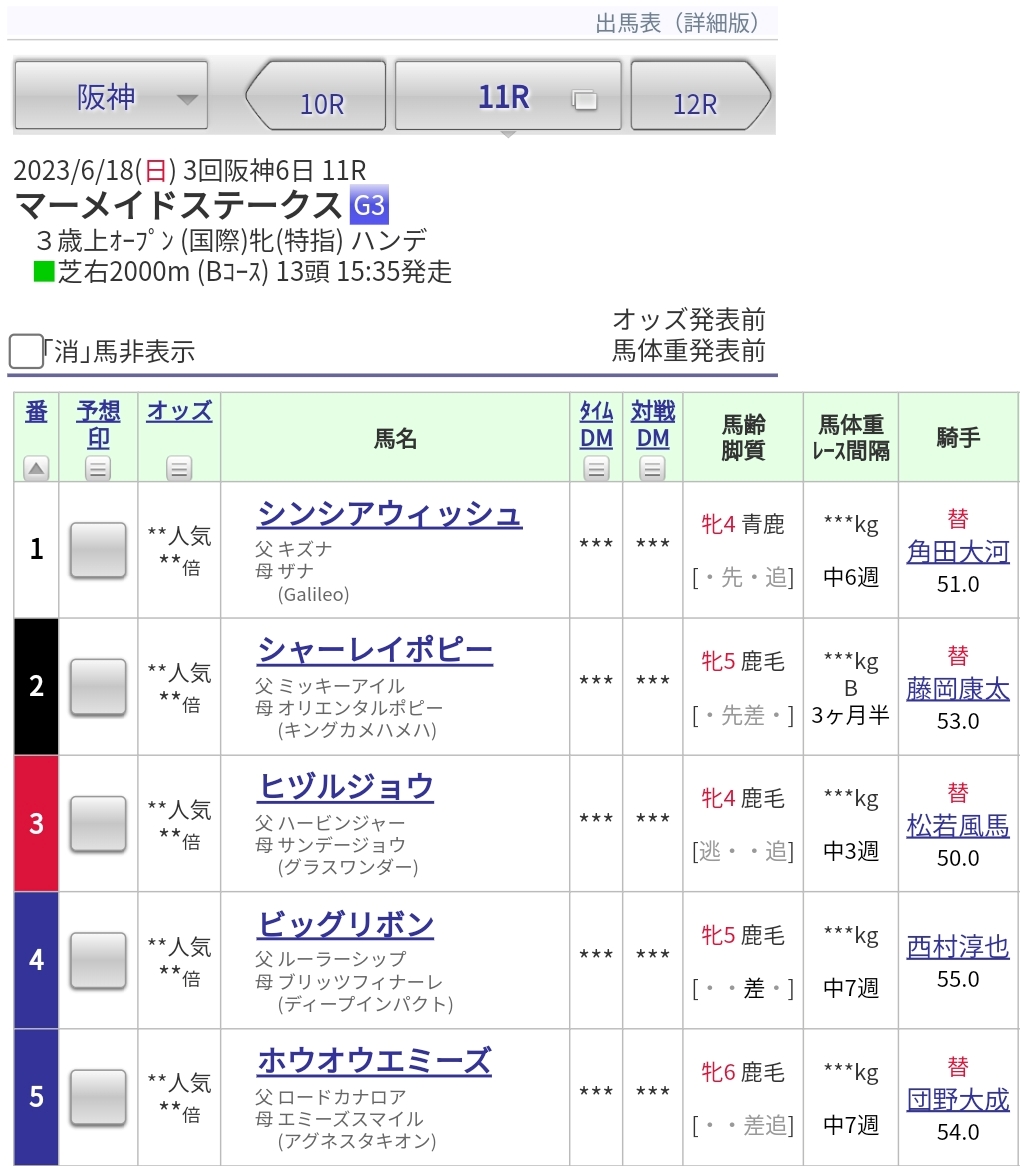This screenshot has height=1166, width=1020.
Task: Open タイムDM column header link
Action: pos(596,424)
